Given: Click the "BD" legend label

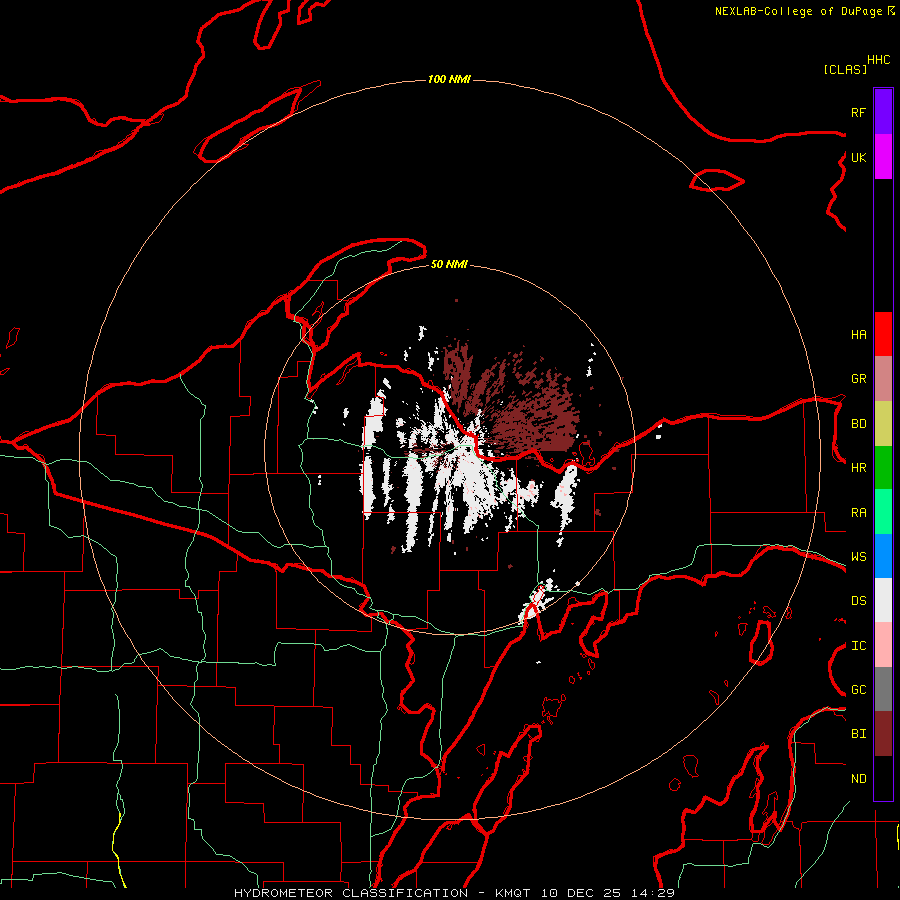Looking at the screenshot, I should [x=858, y=424].
